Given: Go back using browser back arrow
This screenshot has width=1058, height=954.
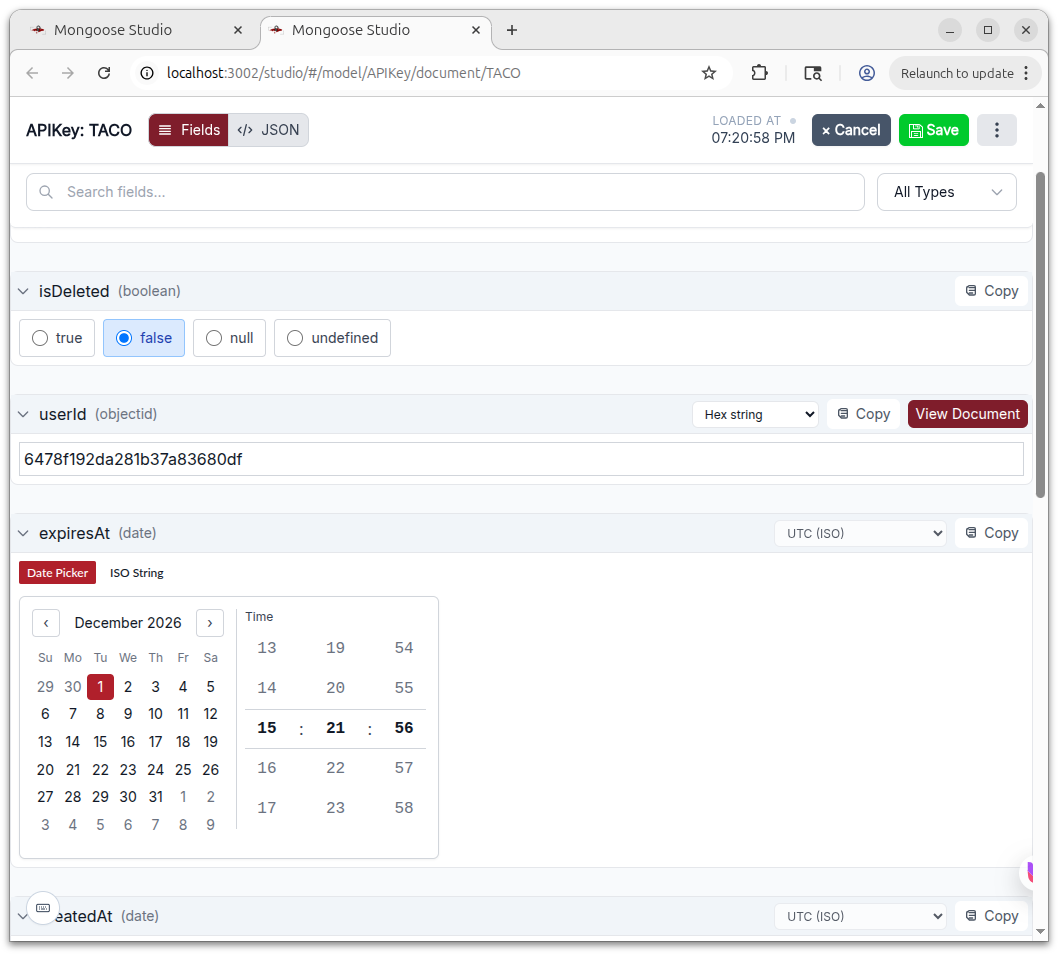Looking at the screenshot, I should (32, 73).
